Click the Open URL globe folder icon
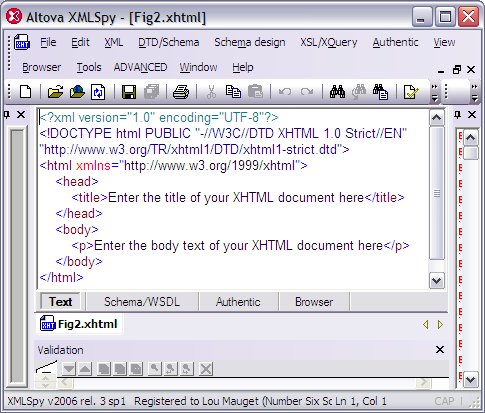This screenshot has height=413, width=485. [77, 92]
